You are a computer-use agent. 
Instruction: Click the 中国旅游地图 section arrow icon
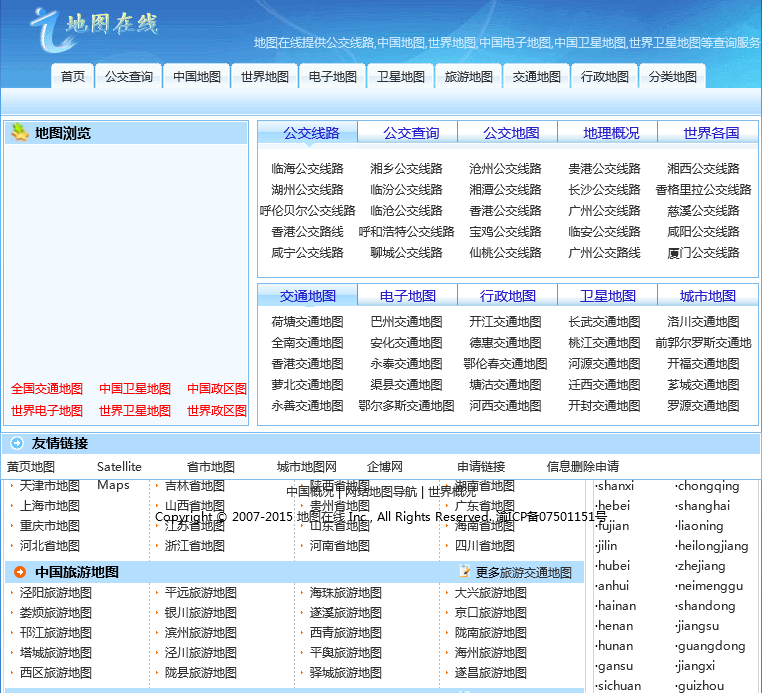20,572
